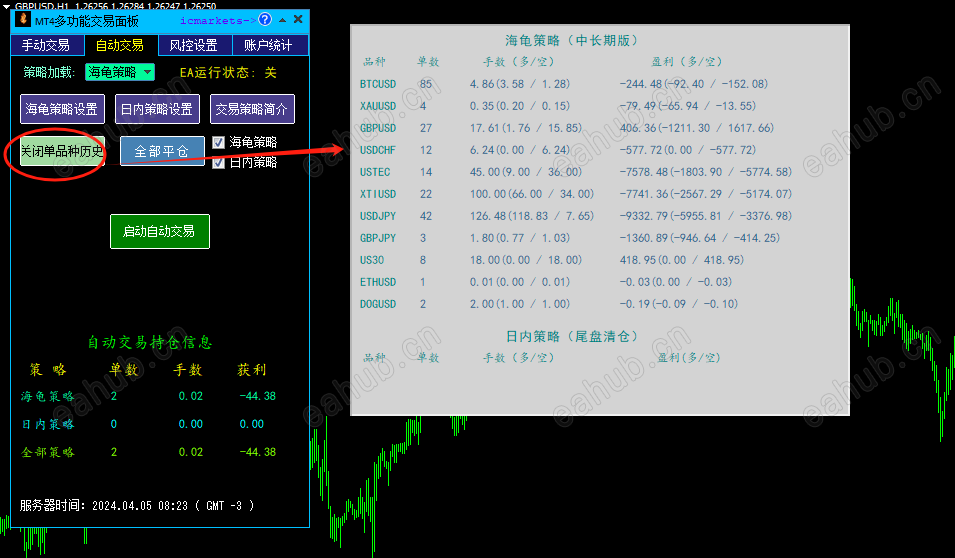955x558 pixels.
Task: Click the BTCUSD row in the history table
Action: tap(563, 84)
